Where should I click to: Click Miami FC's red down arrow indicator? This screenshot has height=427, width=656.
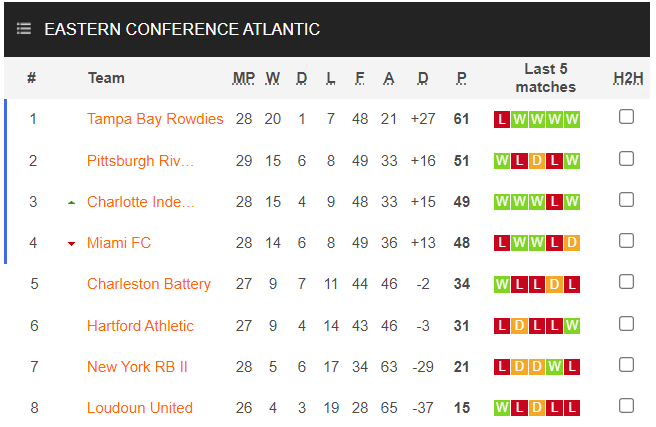tap(71, 243)
